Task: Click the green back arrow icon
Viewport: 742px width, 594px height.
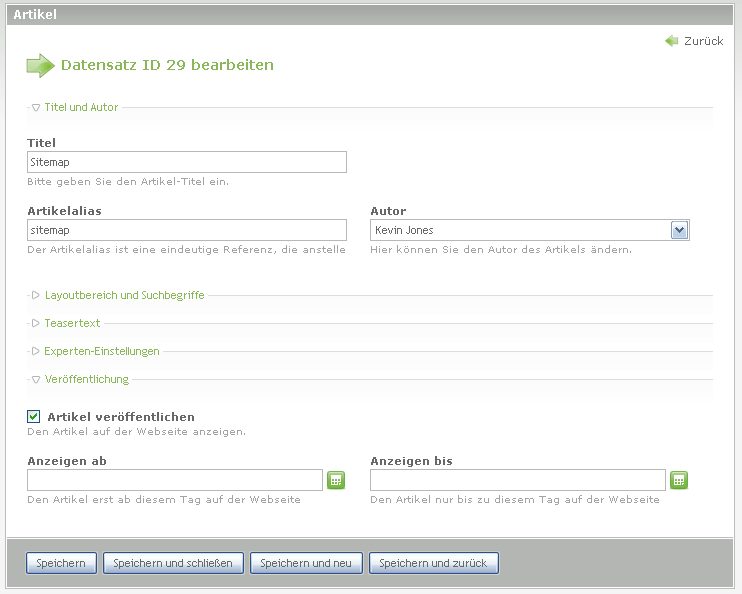Action: click(x=671, y=41)
